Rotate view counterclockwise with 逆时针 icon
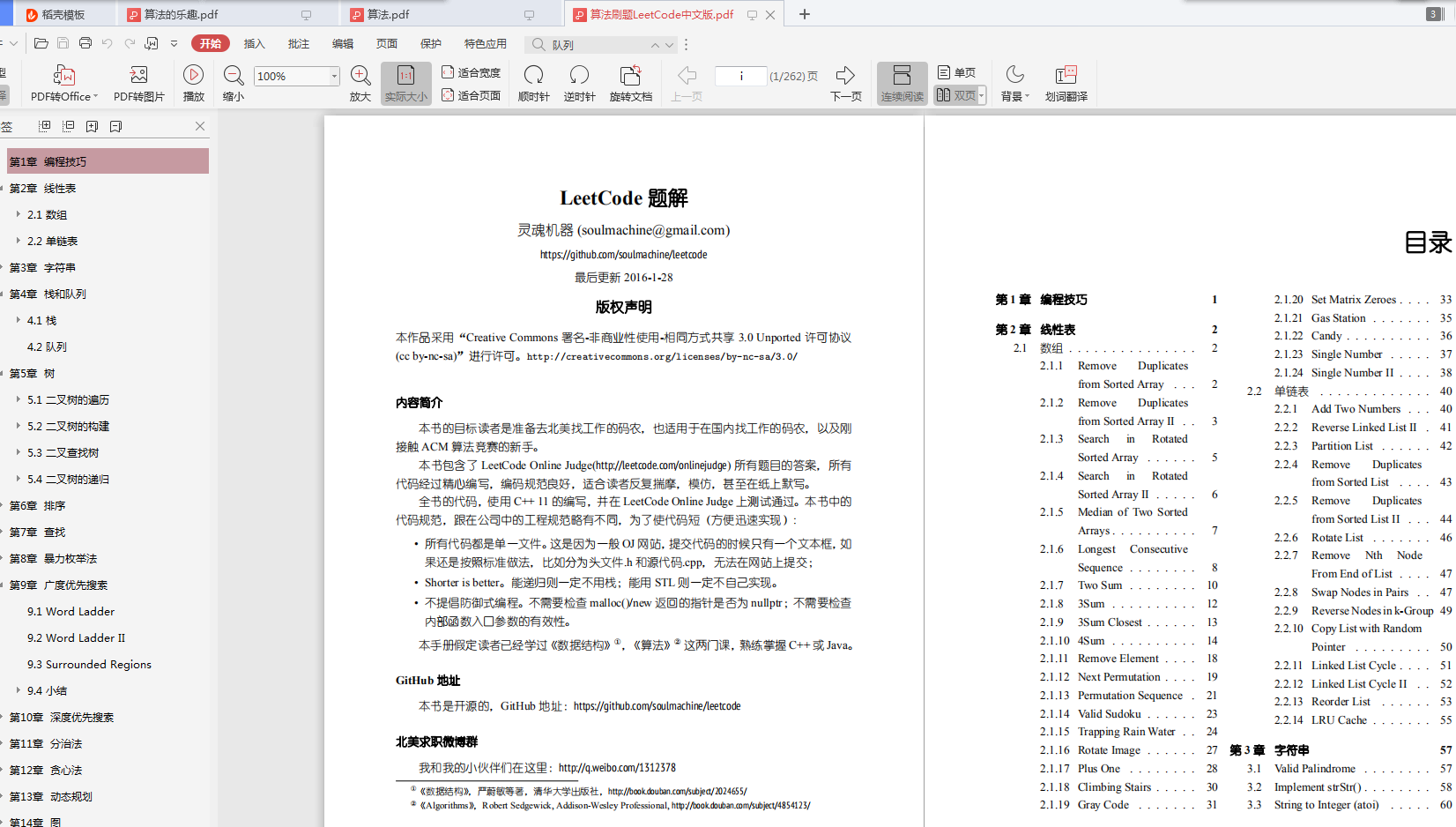The width and height of the screenshot is (1456, 827). 578,84
